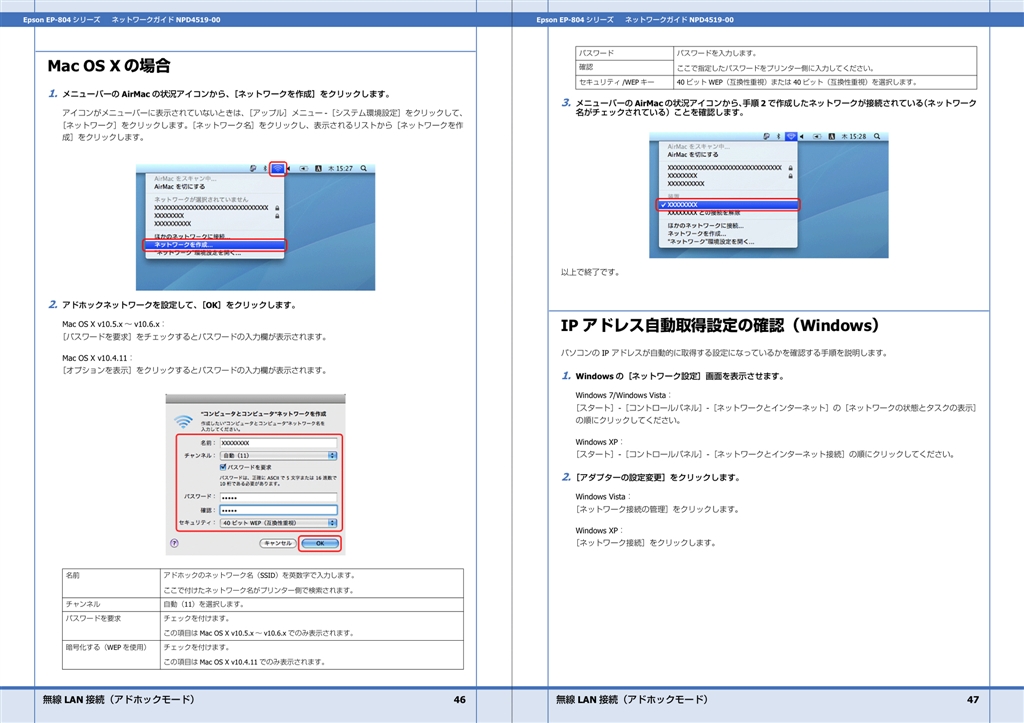Click the battery icon in the 15:27 menu bar
The image size is (1024, 723).
tap(303, 169)
